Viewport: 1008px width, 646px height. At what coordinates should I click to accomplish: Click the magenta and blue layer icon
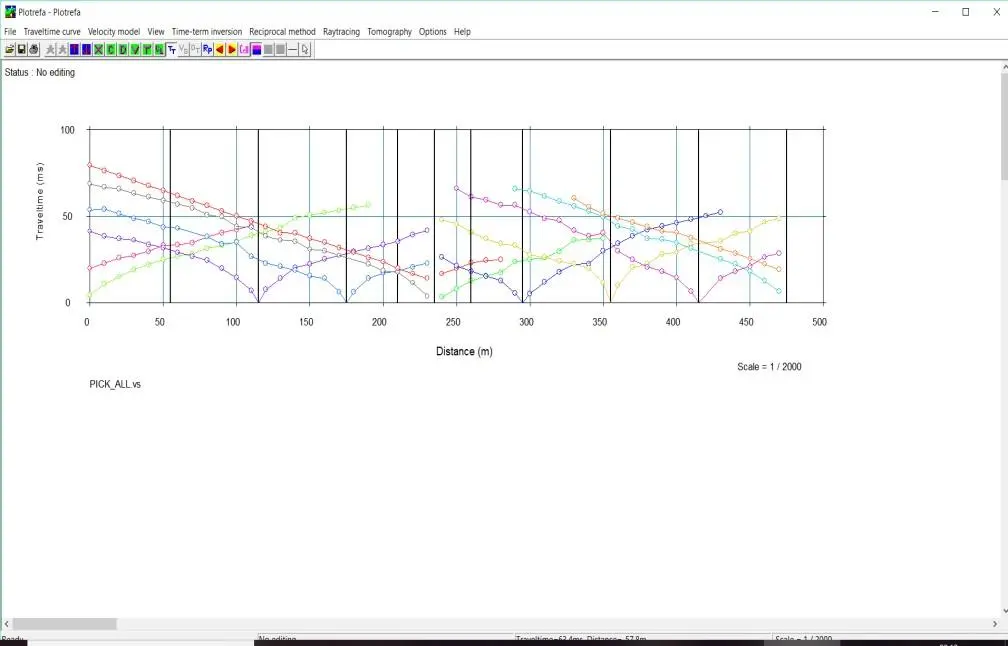256,49
